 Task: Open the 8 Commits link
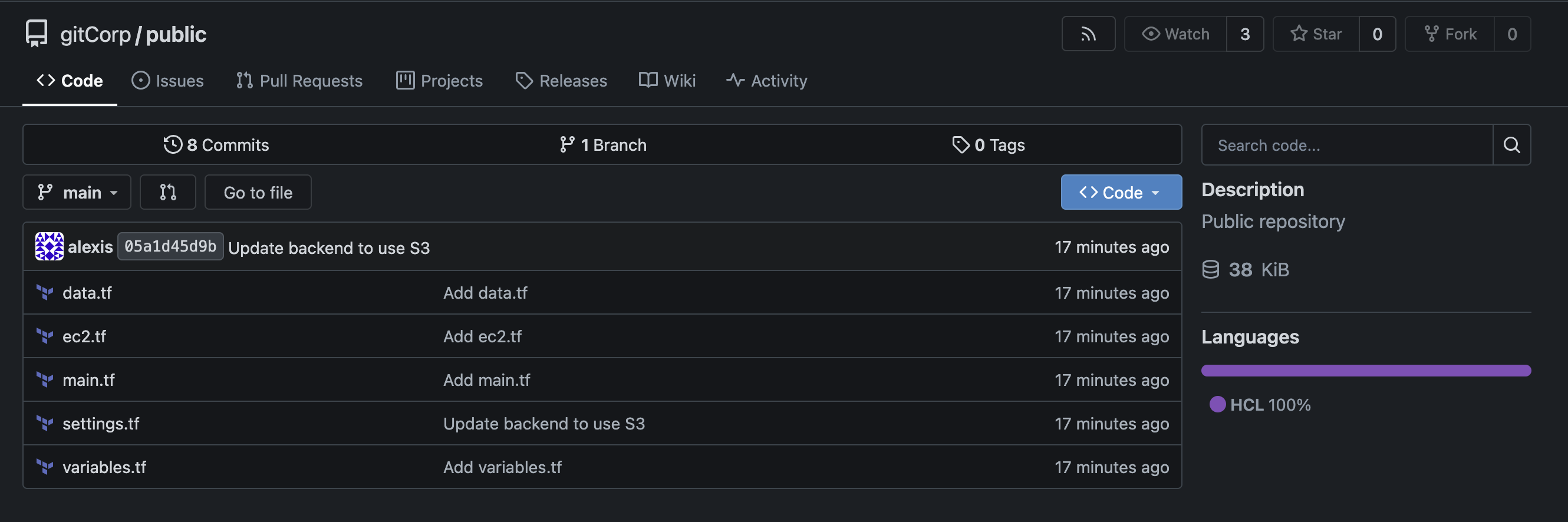[216, 145]
